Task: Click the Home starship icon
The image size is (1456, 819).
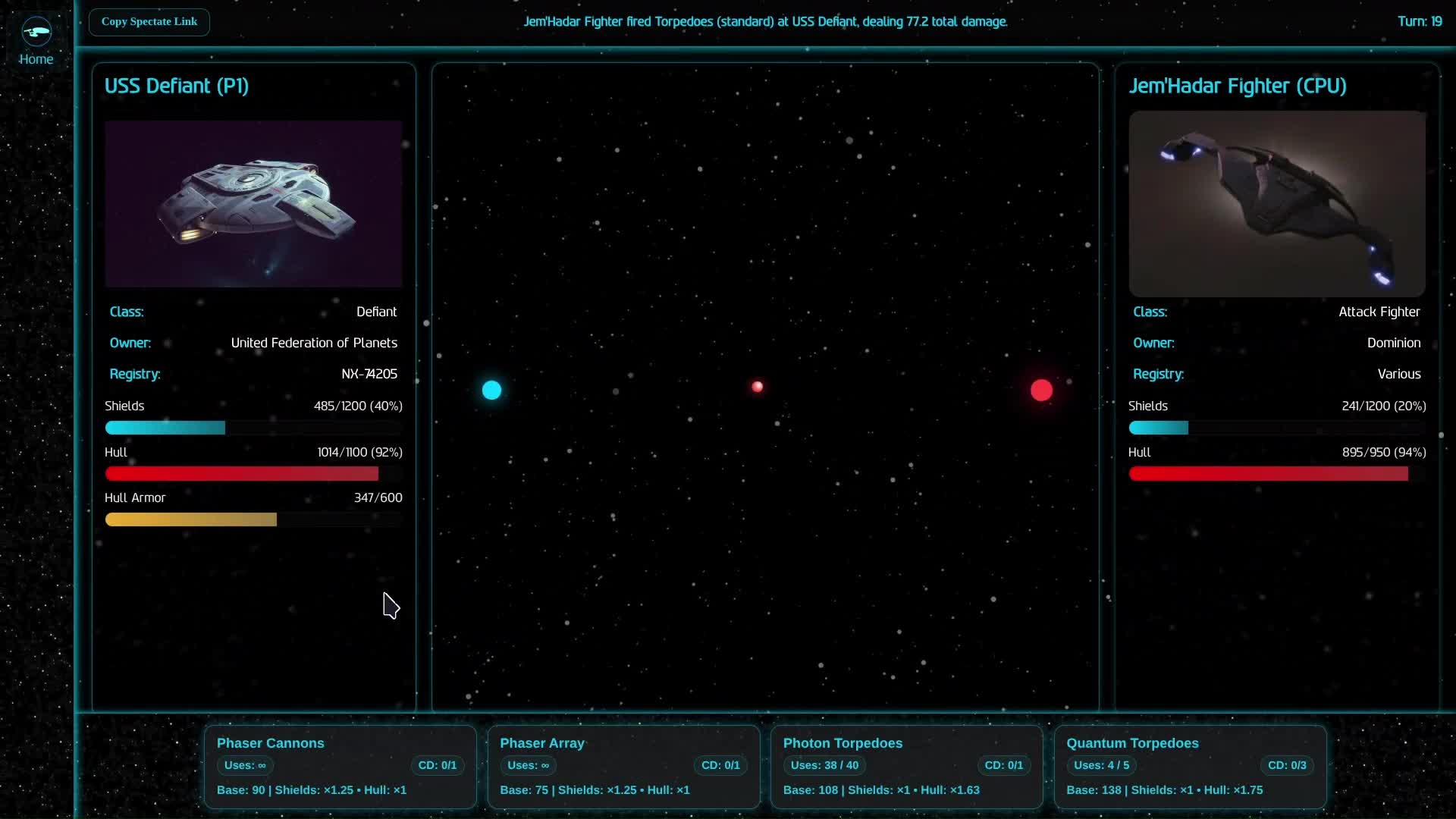Action: pyautogui.click(x=36, y=32)
